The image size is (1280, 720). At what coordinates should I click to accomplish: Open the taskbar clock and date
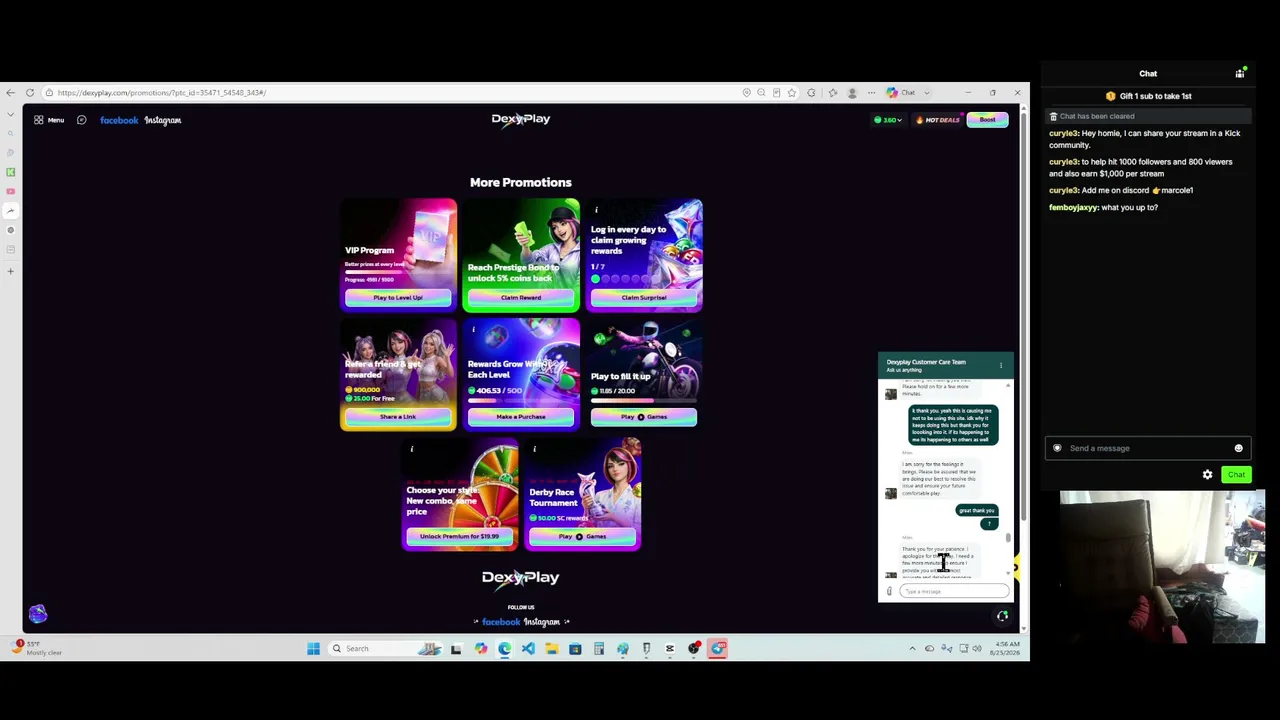1005,649
